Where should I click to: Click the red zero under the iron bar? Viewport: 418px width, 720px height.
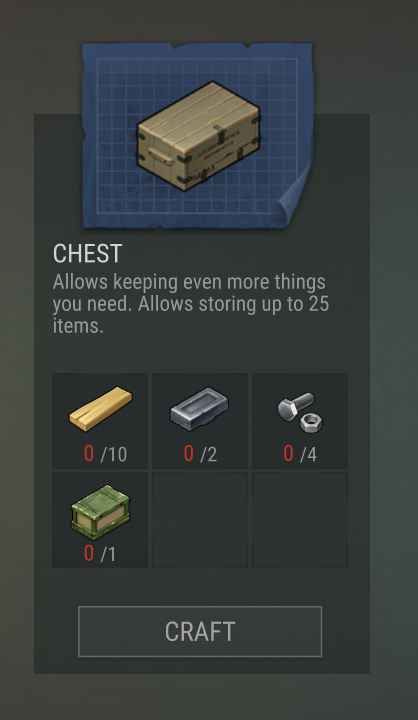pyautogui.click(x=188, y=453)
